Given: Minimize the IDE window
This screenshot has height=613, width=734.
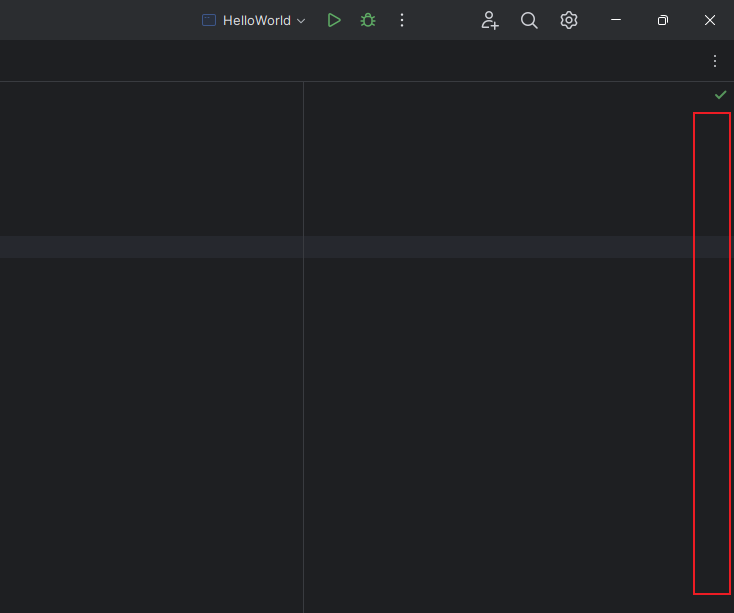Looking at the screenshot, I should point(616,20).
